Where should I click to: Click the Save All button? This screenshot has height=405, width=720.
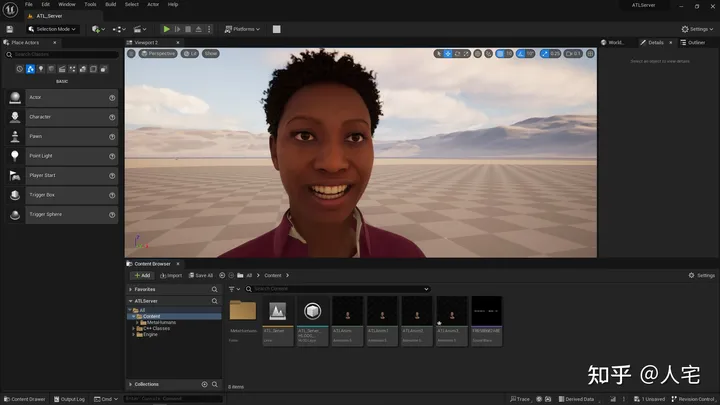(x=201, y=276)
